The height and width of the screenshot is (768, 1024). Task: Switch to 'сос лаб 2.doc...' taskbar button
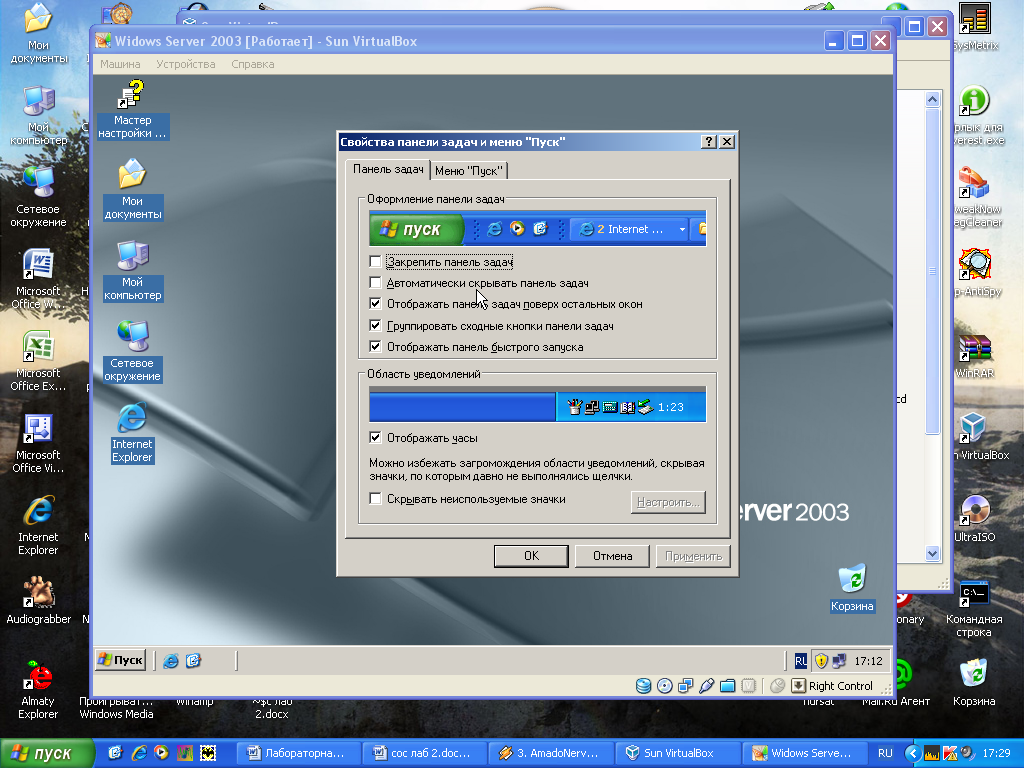coord(424,753)
